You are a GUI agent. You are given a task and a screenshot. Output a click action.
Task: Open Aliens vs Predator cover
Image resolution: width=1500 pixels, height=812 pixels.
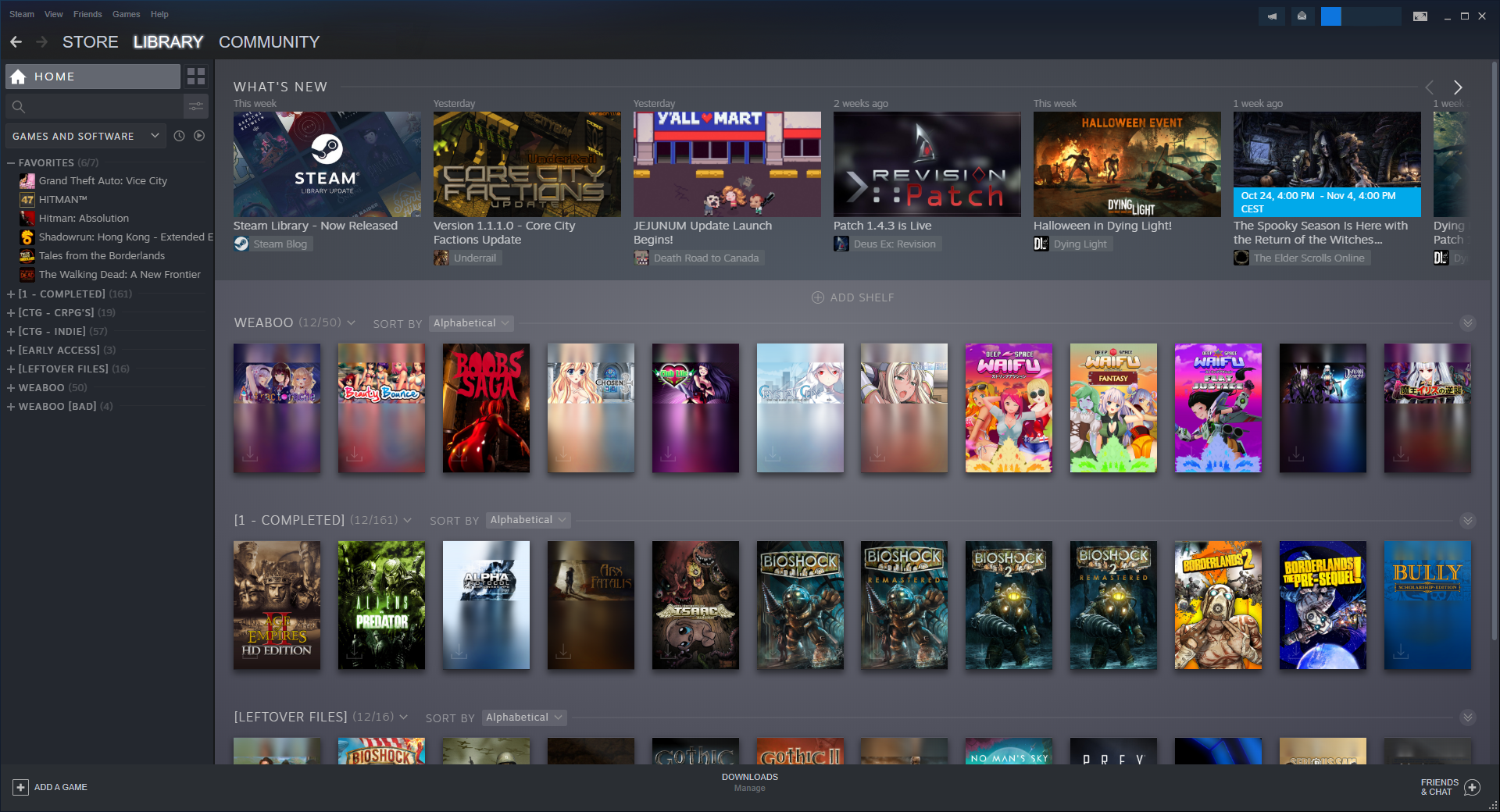[381, 605]
